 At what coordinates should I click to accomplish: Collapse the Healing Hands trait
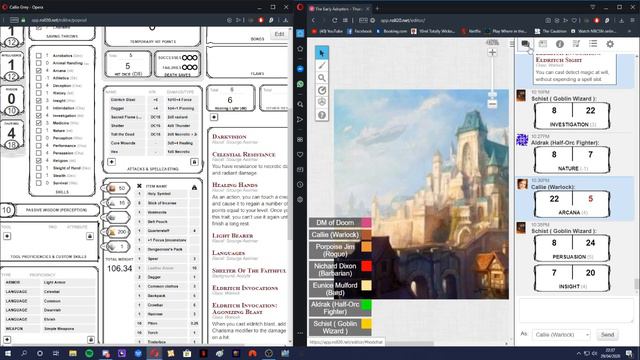(x=235, y=185)
